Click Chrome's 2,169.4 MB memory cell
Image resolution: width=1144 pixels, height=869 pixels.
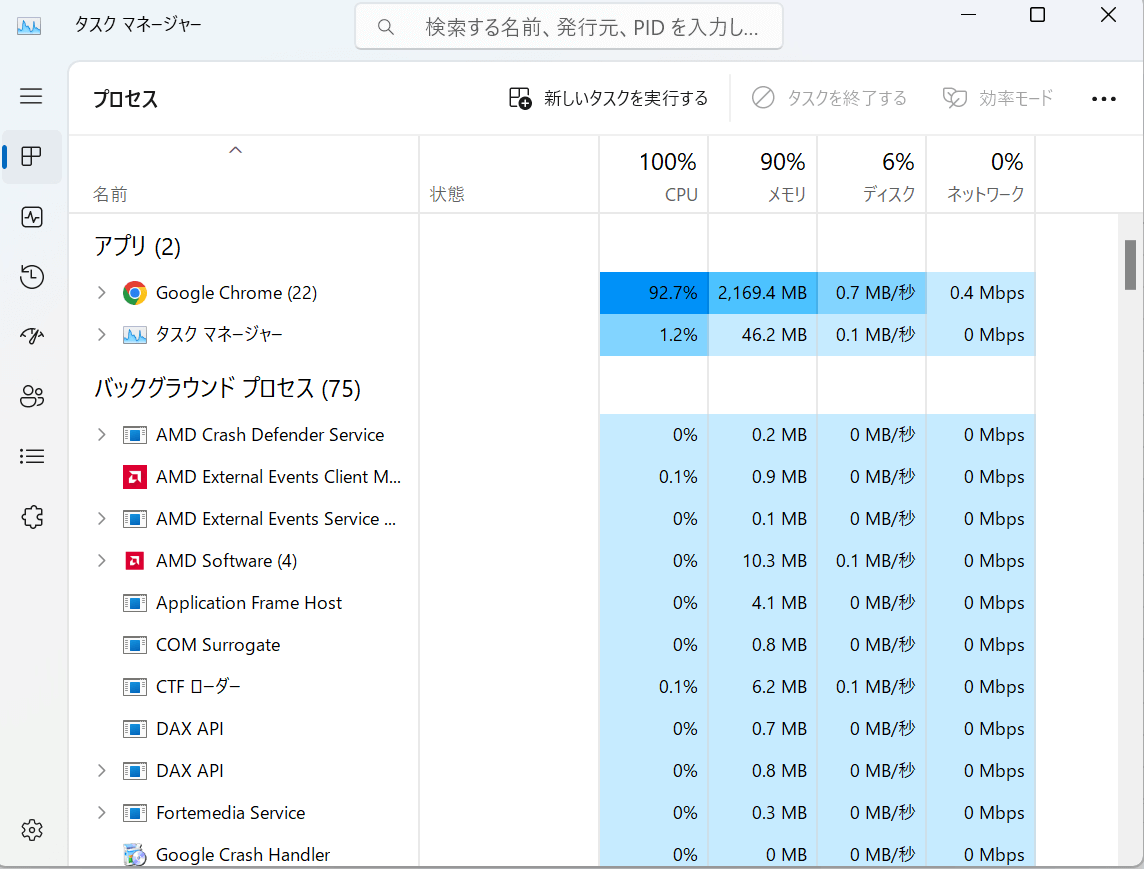pos(762,293)
